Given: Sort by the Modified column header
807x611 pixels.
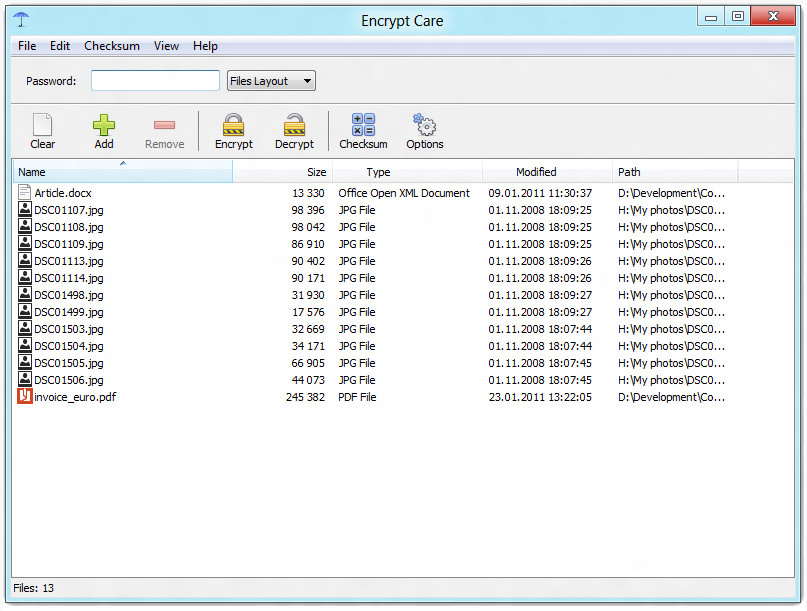Looking at the screenshot, I should [x=547, y=172].
